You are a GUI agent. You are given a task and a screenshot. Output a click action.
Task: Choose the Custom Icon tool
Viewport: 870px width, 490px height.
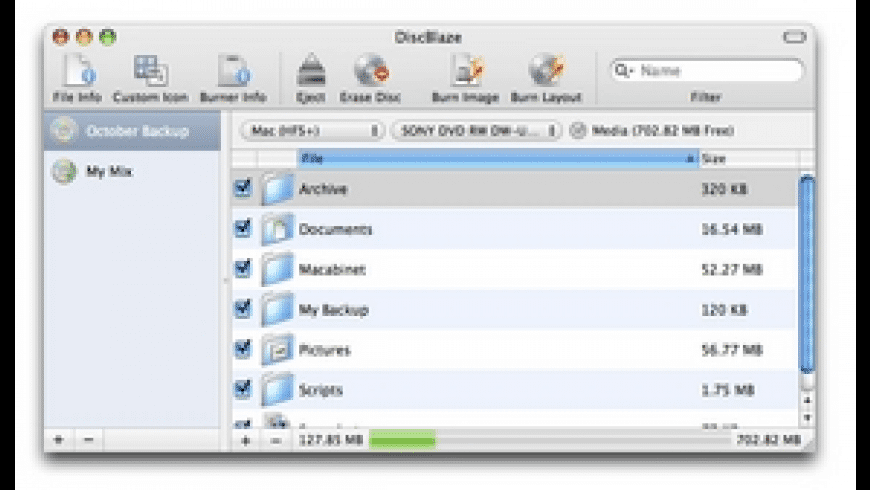click(150, 78)
